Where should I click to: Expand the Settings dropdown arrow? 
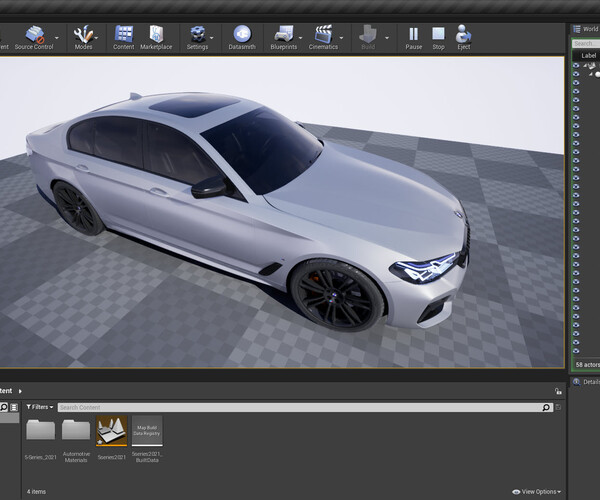212,38
